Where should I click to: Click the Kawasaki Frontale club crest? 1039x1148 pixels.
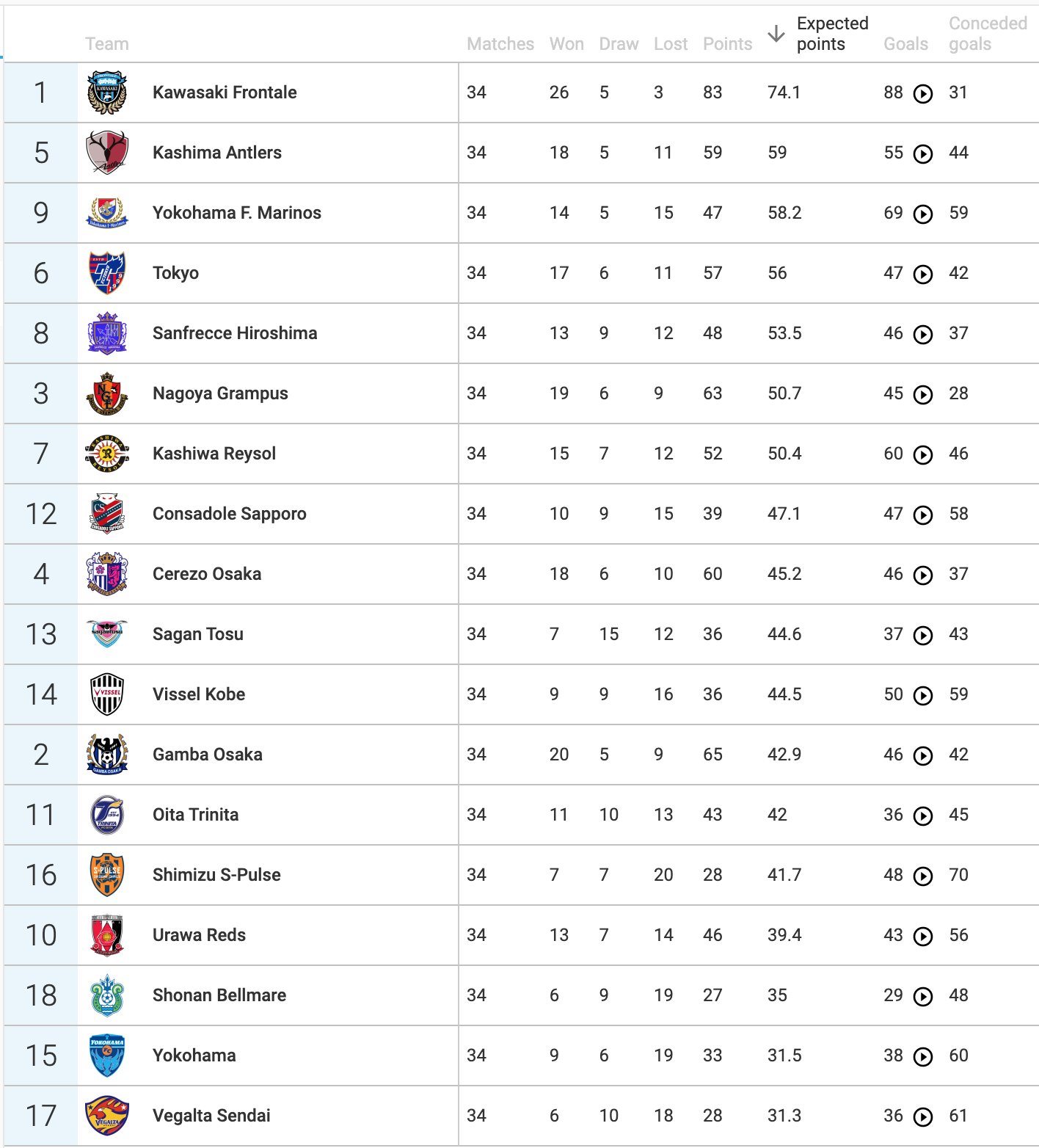pos(107,92)
